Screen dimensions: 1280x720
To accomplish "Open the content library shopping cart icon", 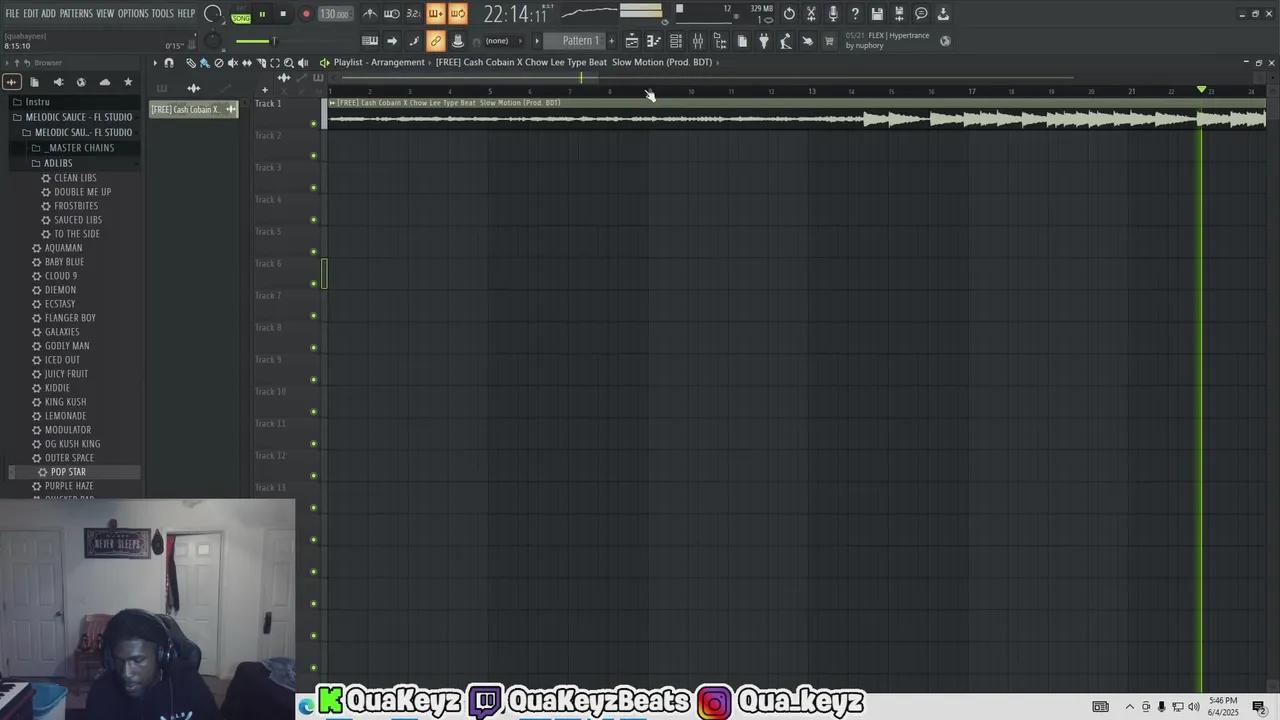I will tap(829, 41).
